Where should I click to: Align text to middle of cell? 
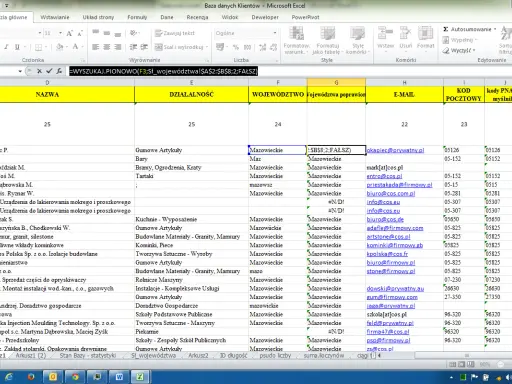coord(107,33)
